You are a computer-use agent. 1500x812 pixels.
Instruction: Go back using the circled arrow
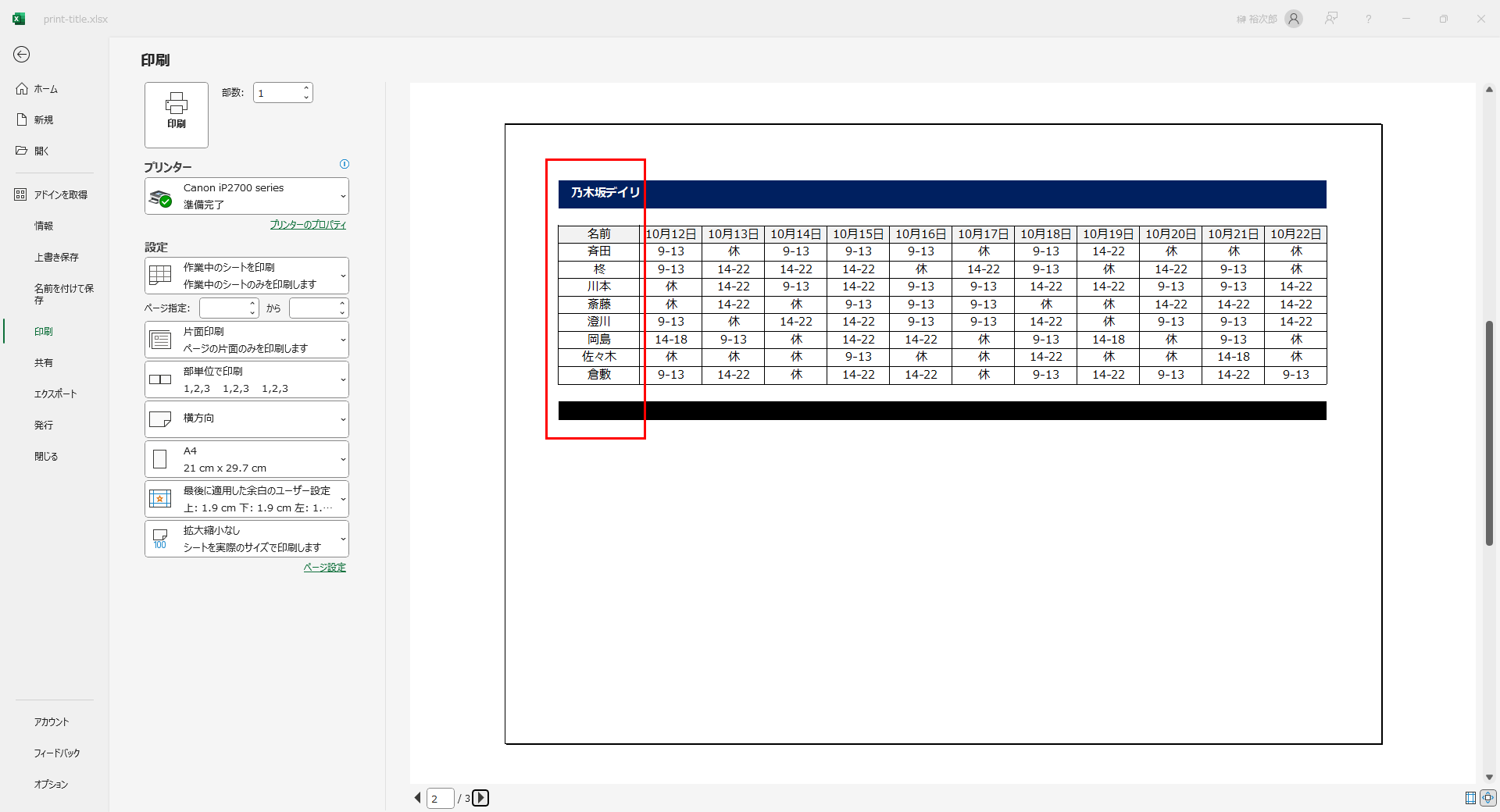pyautogui.click(x=21, y=54)
